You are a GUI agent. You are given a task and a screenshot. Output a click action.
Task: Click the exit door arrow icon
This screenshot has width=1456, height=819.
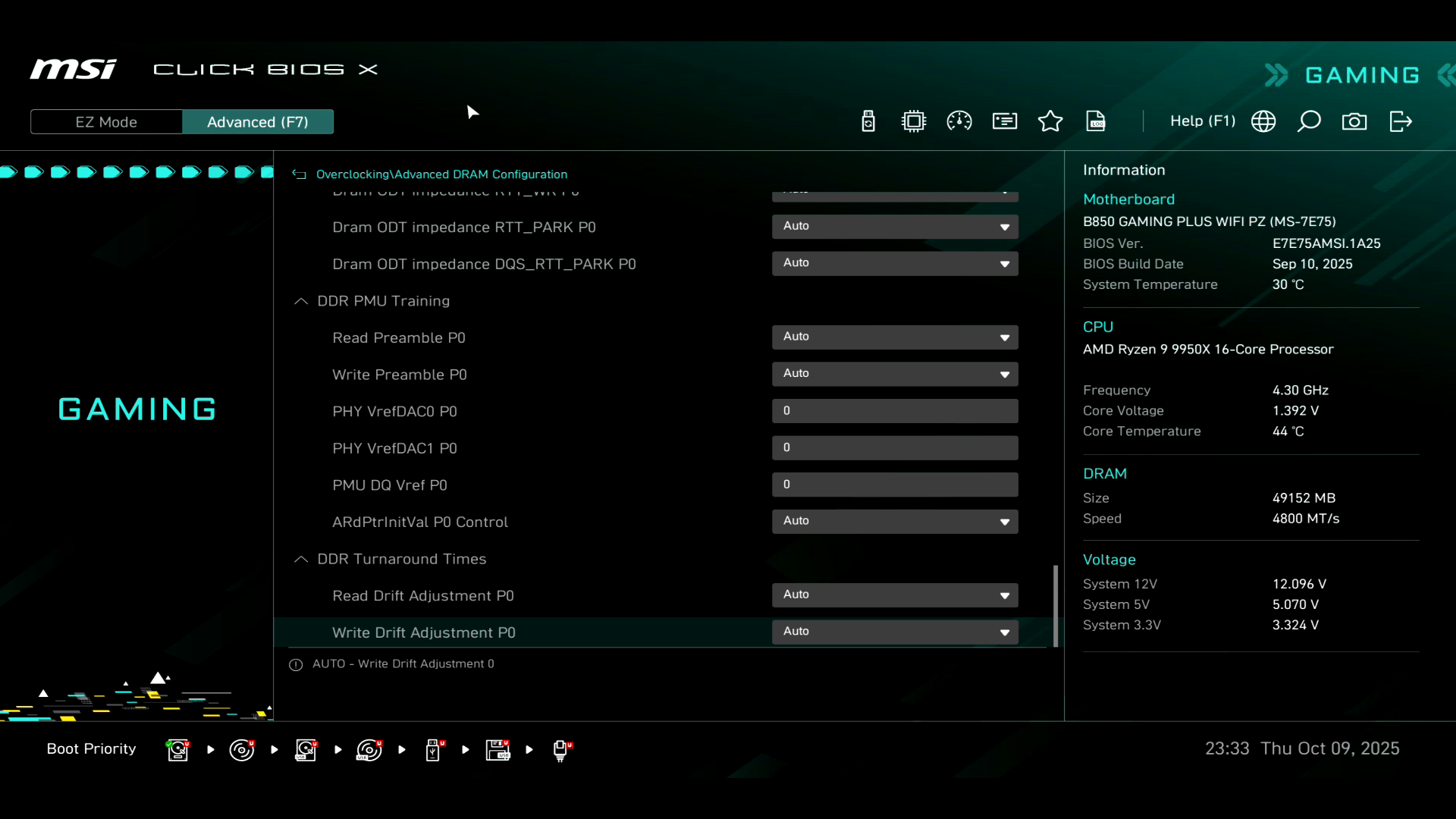[x=1400, y=121]
